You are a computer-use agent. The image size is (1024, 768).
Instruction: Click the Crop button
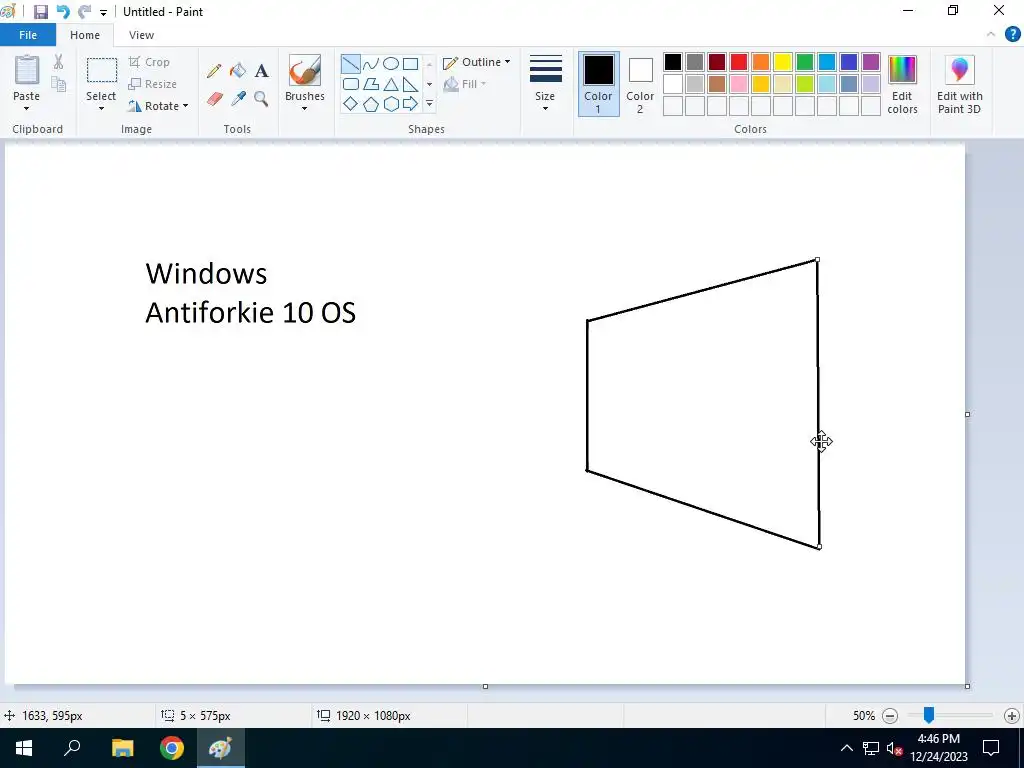click(150, 62)
